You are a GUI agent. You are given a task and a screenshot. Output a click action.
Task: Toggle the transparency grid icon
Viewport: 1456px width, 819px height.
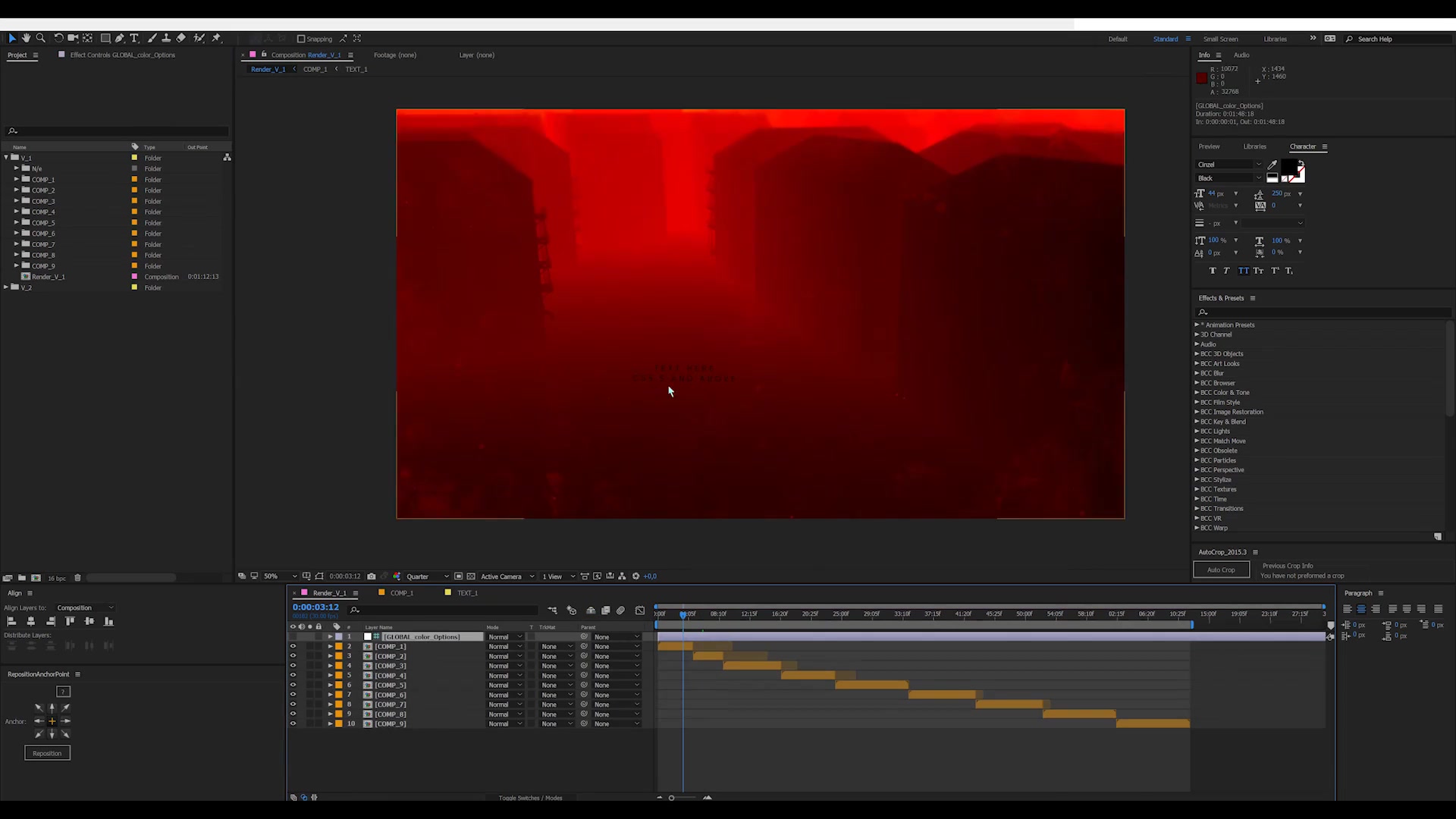point(471,576)
